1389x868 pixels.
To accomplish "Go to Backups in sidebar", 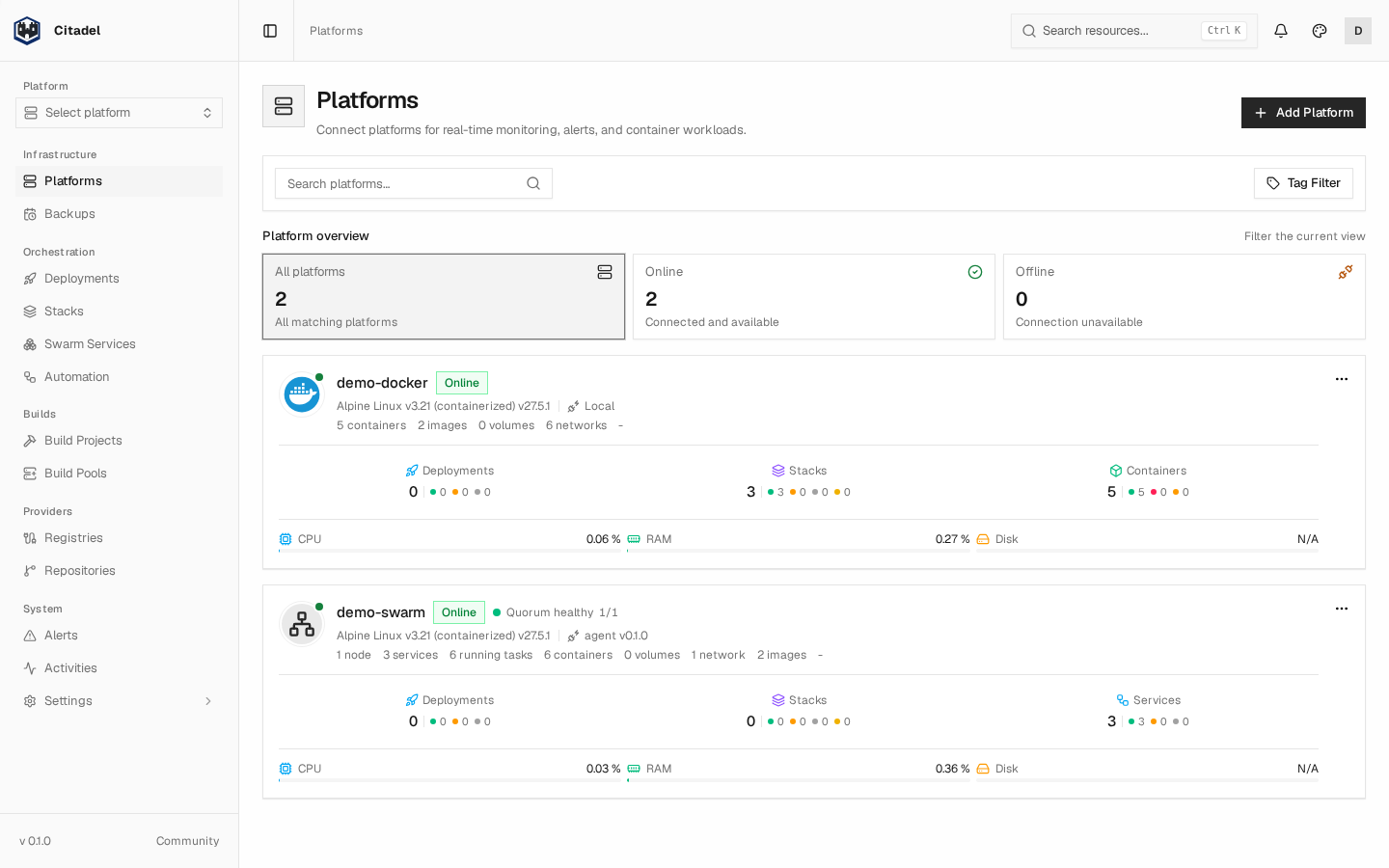I will 119,214.
